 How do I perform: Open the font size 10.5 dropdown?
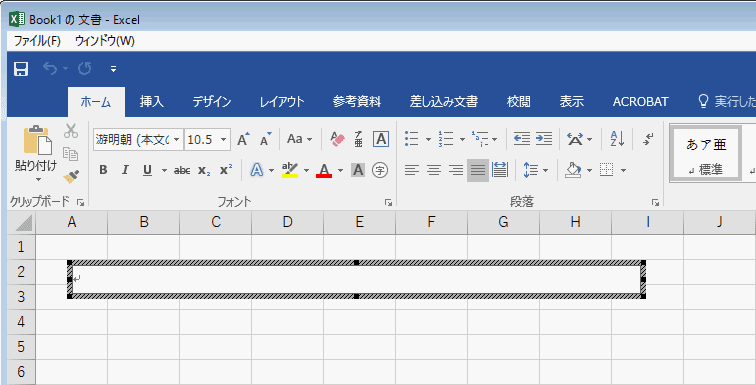point(224,140)
